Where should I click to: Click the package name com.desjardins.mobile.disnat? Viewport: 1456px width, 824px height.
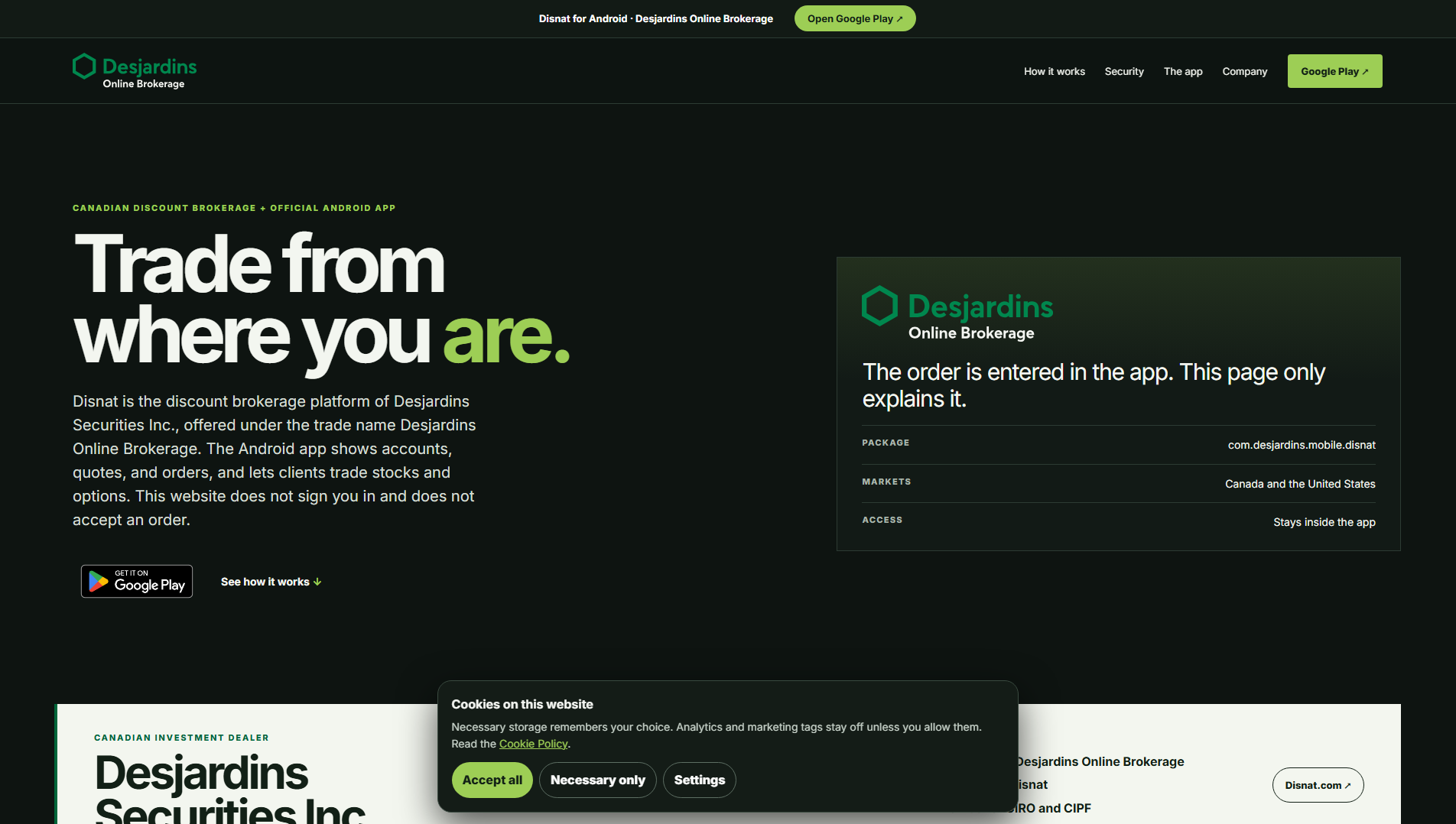(x=1302, y=445)
